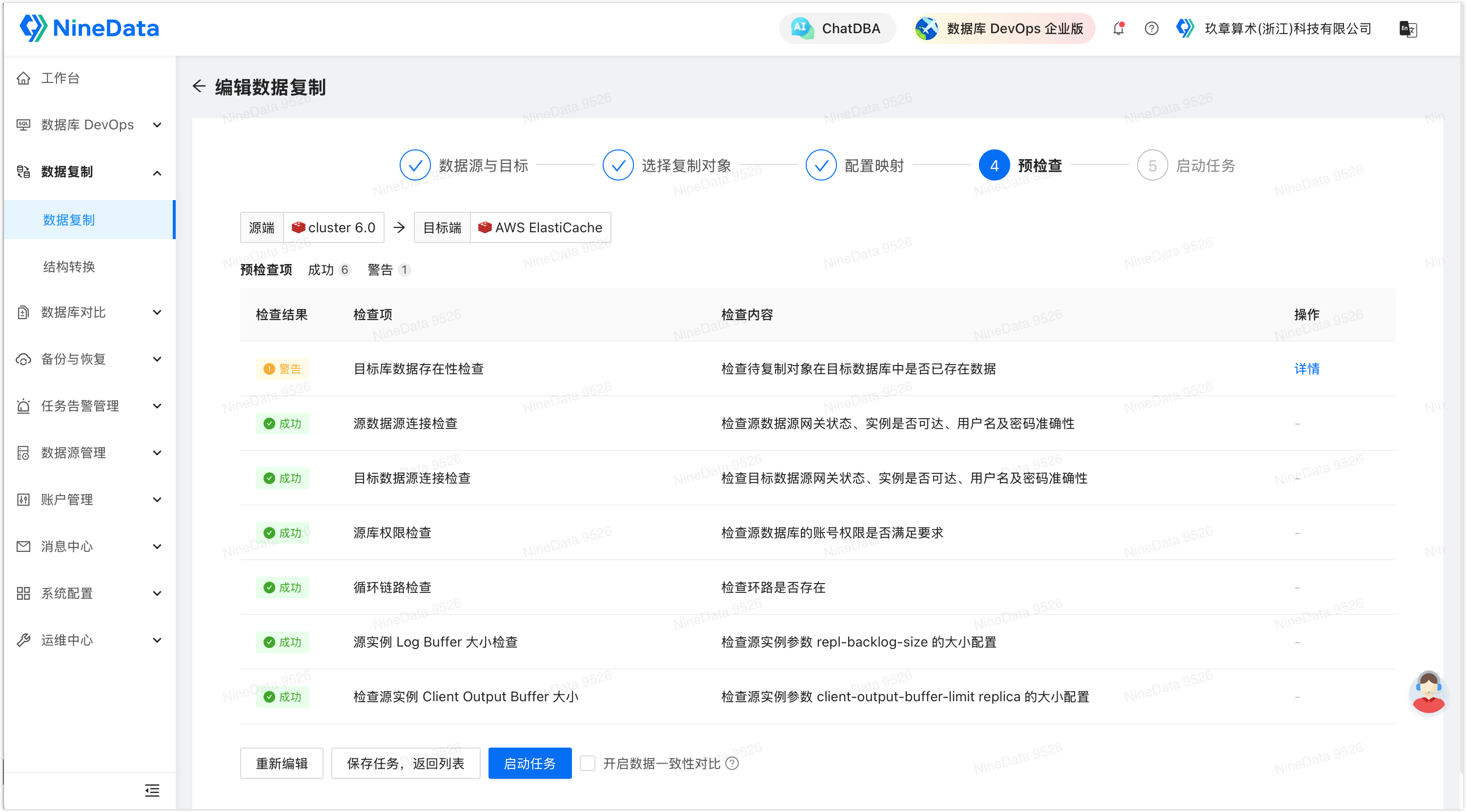Image resolution: width=1466 pixels, height=812 pixels.
Task: Expand the 运维中心 menu chevron
Action: (x=157, y=640)
